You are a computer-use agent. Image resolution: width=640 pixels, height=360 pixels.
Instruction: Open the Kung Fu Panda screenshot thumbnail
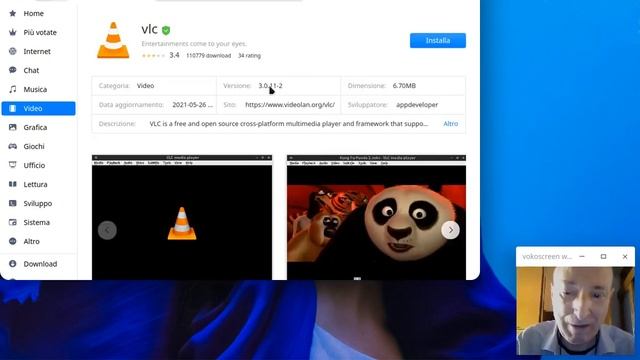(x=376, y=218)
